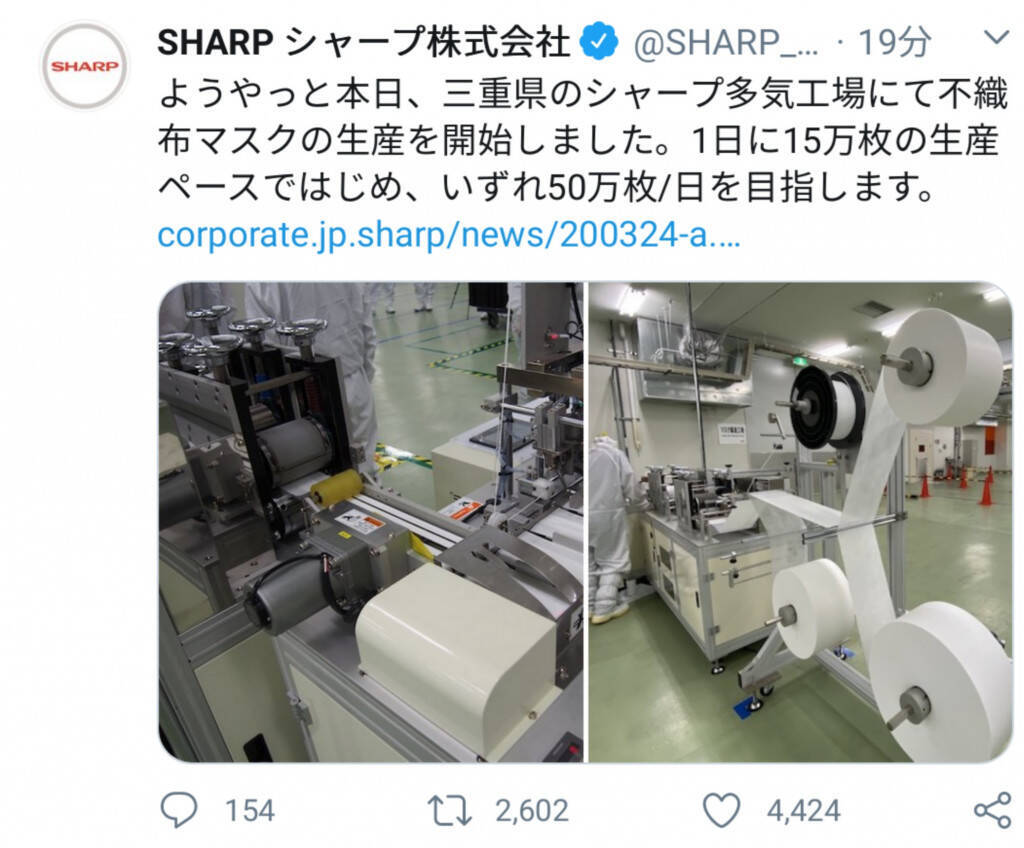Open the tweet options chevron menu
Viewport: 1024px width, 848px height.
[x=996, y=38]
